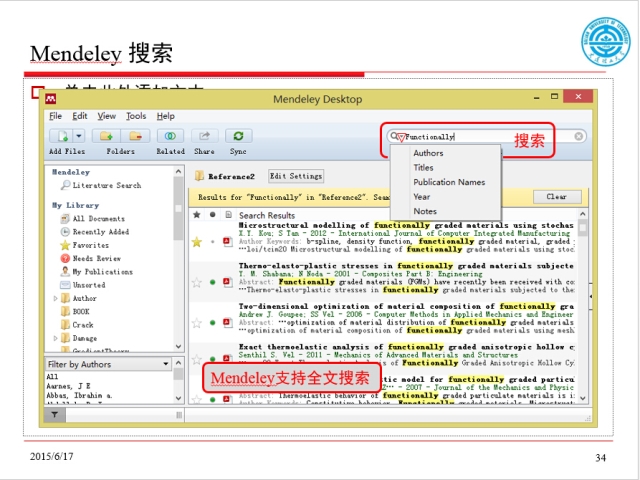Choose Notes in the search scope menu
The width and height of the screenshot is (640, 480).
point(425,211)
